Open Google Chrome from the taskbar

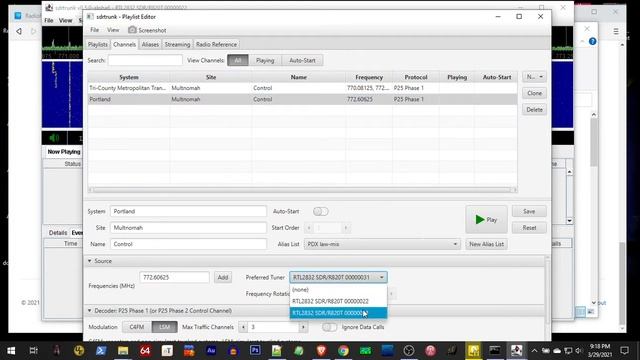343,351
